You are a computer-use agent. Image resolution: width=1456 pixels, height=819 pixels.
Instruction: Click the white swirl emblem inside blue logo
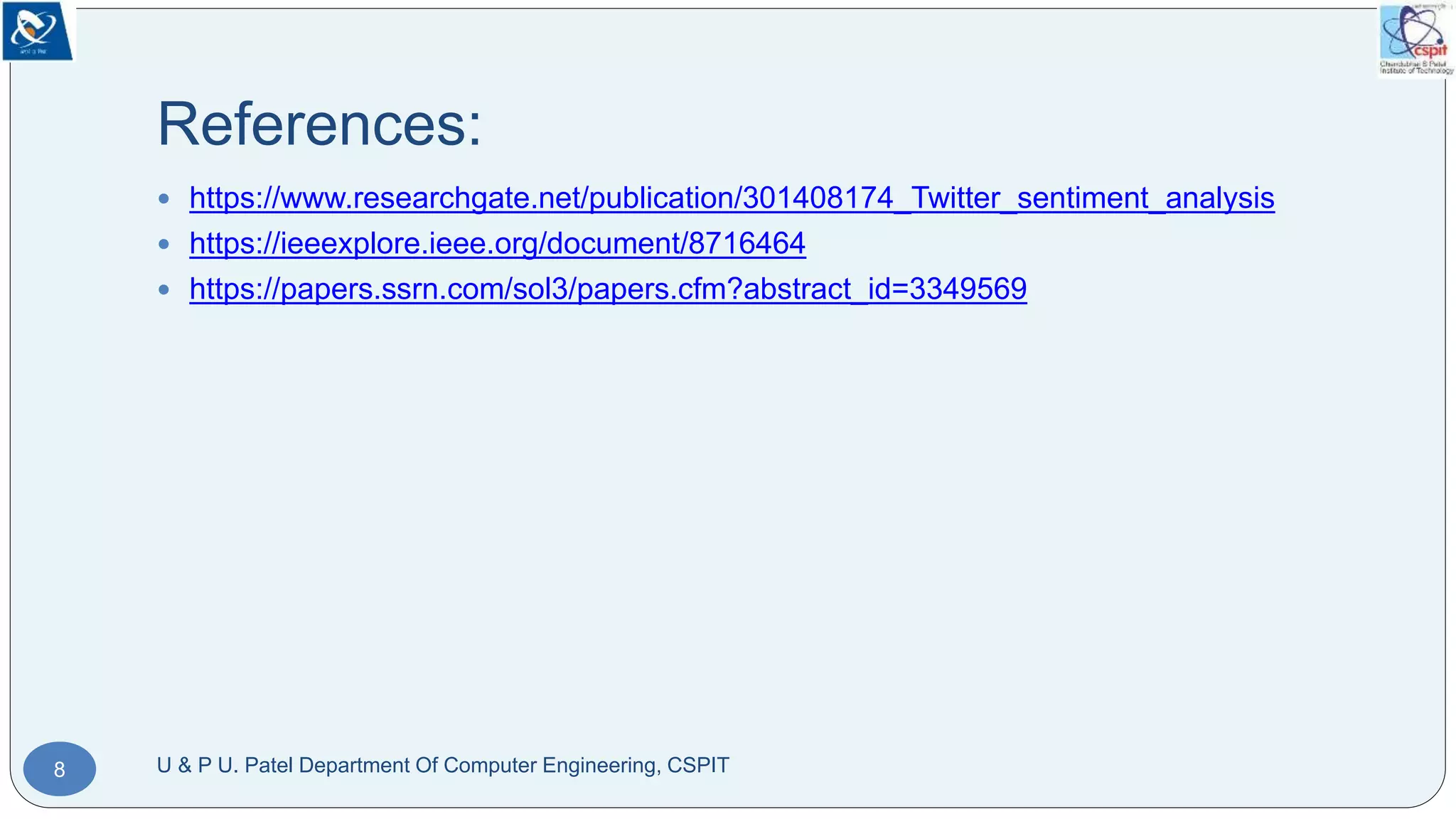(34, 28)
